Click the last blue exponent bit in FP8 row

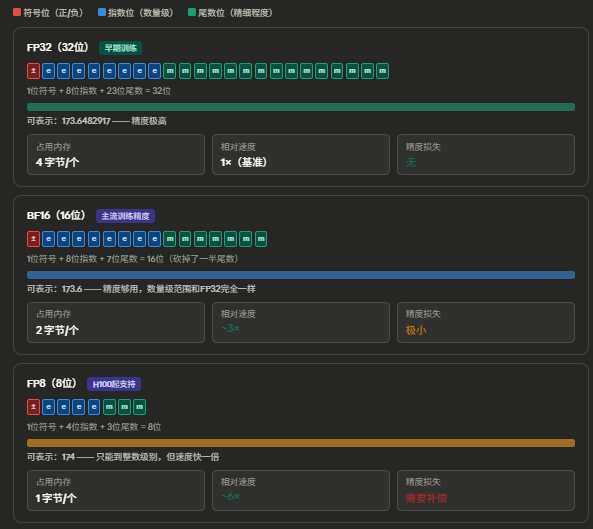point(94,407)
